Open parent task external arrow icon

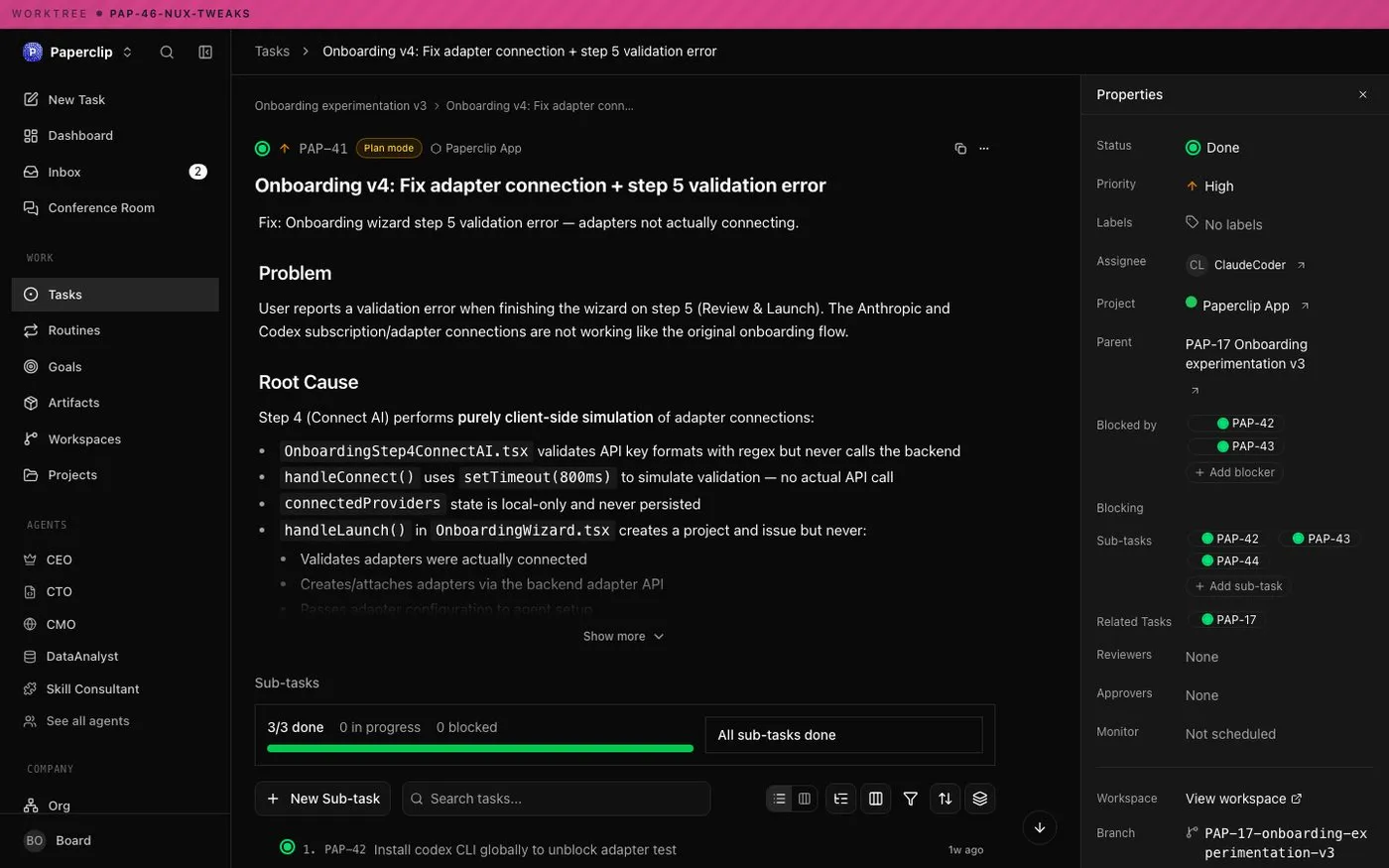pyautogui.click(x=1195, y=390)
